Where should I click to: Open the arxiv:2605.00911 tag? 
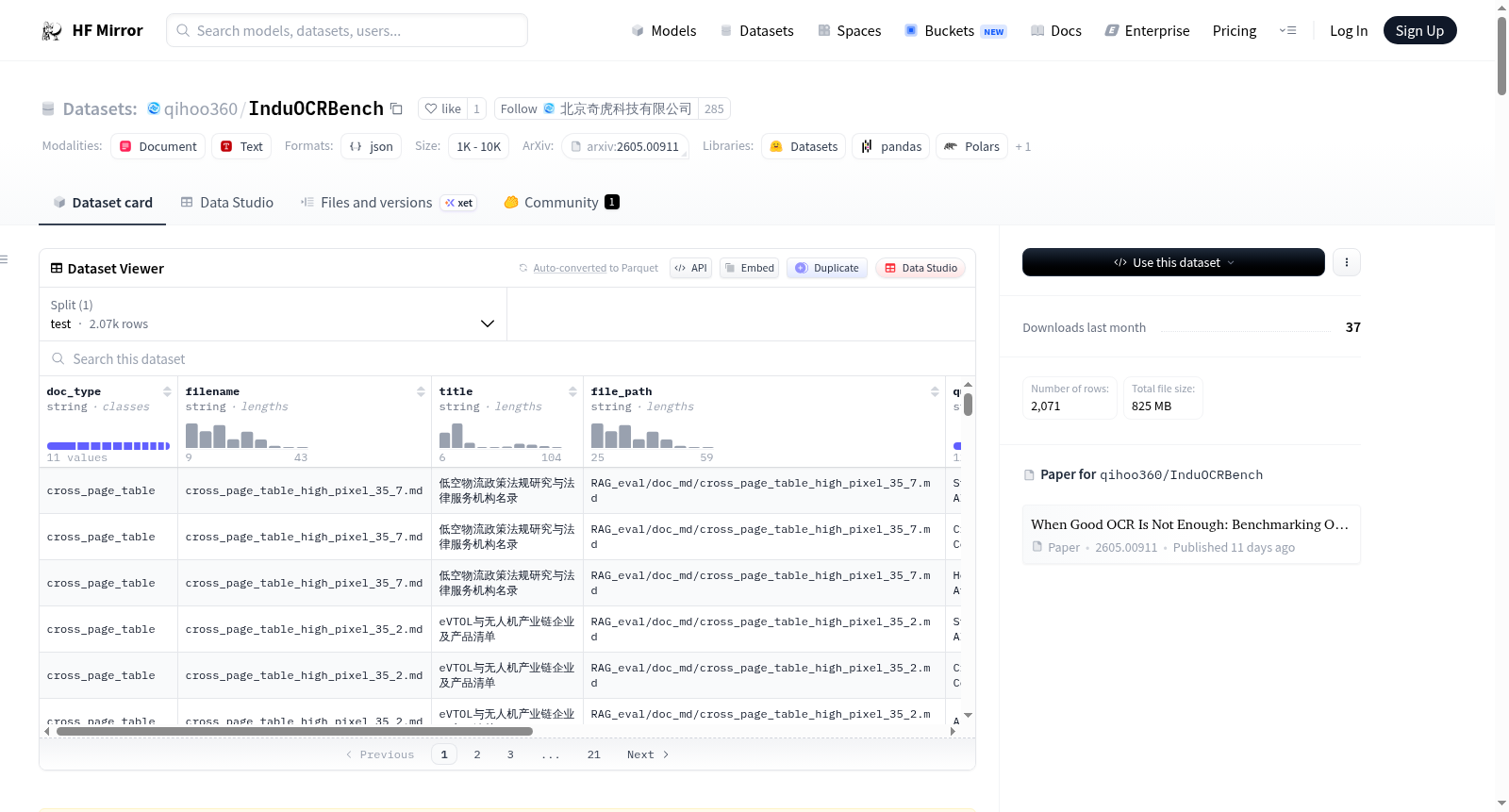[625, 147]
